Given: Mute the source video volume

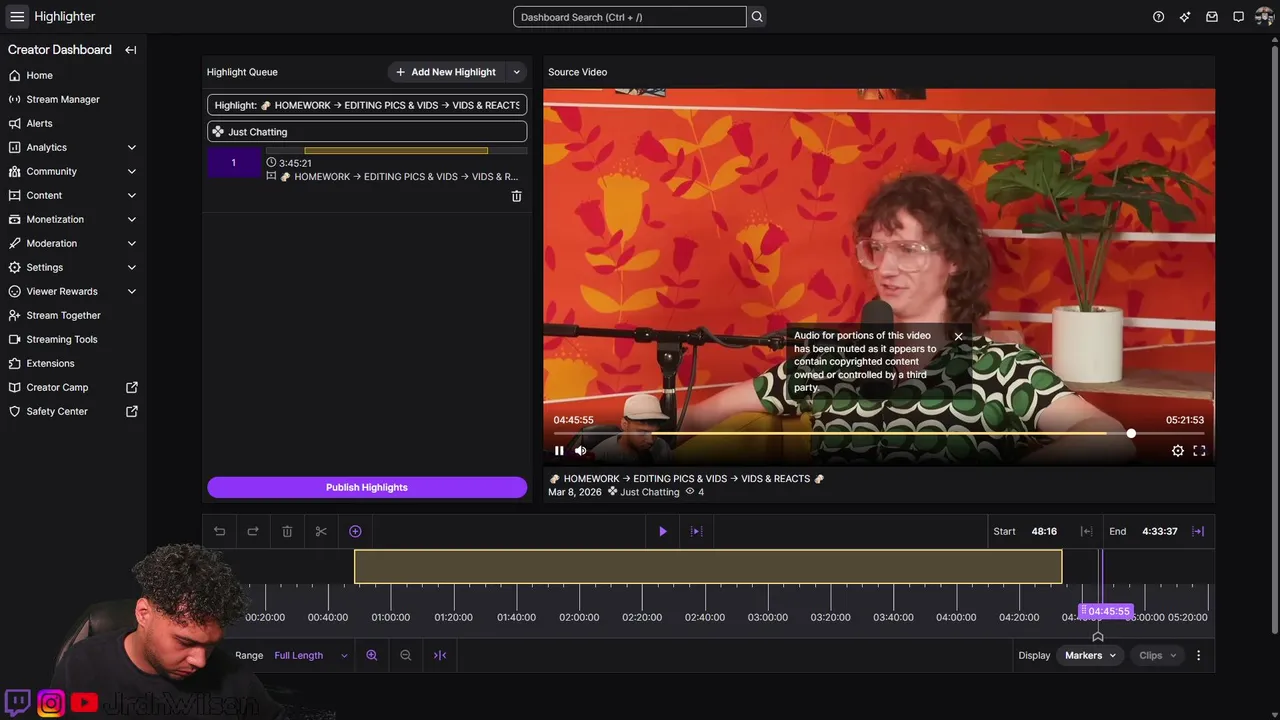Looking at the screenshot, I should tap(581, 451).
